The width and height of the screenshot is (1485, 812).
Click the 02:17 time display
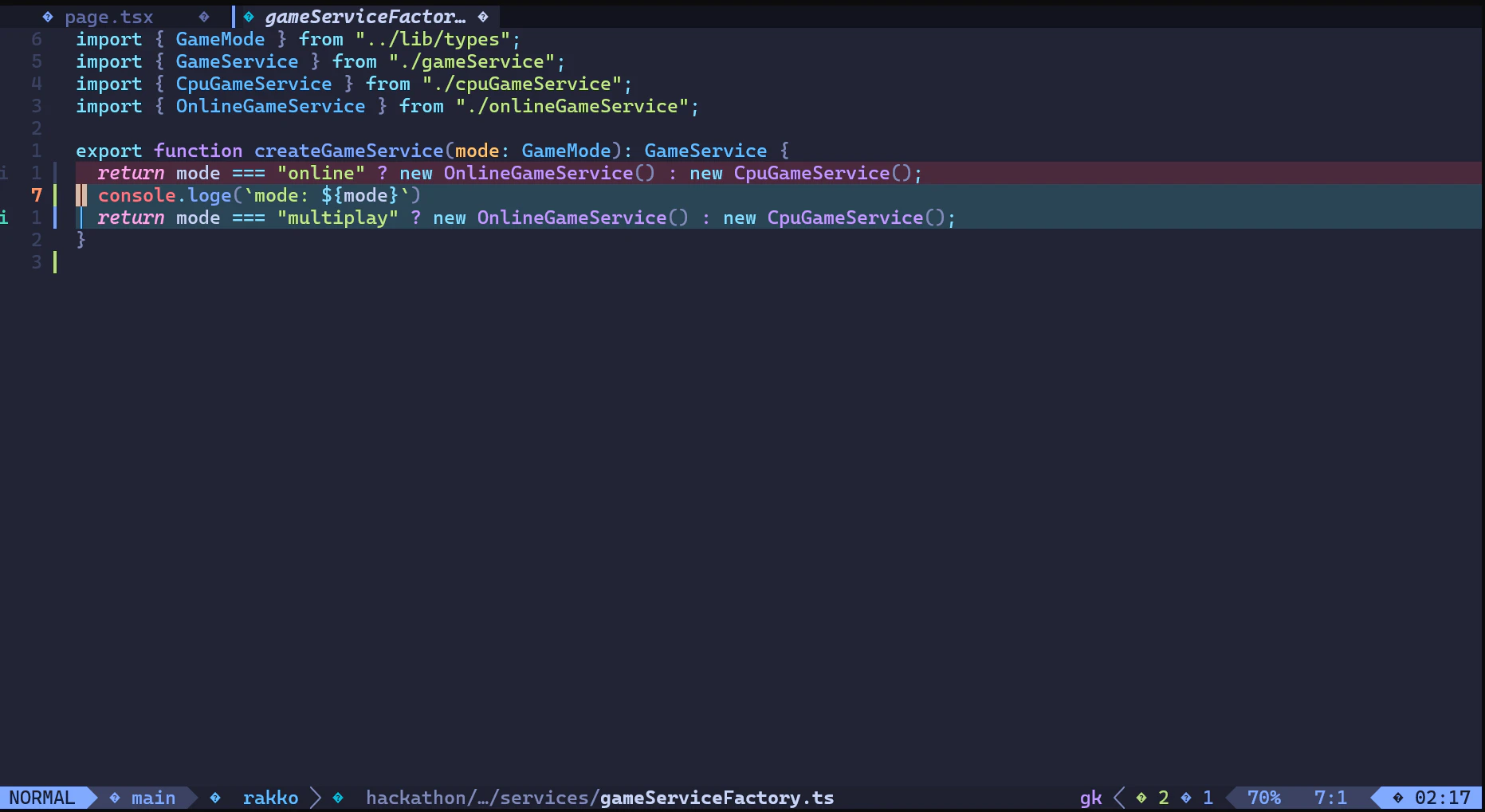pyautogui.click(x=1442, y=798)
